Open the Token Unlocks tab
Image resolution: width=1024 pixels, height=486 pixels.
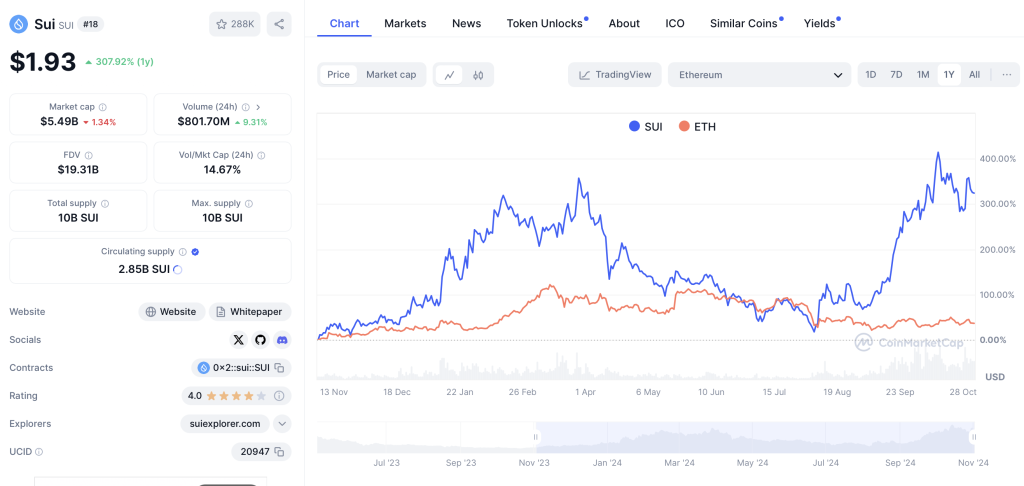[545, 24]
